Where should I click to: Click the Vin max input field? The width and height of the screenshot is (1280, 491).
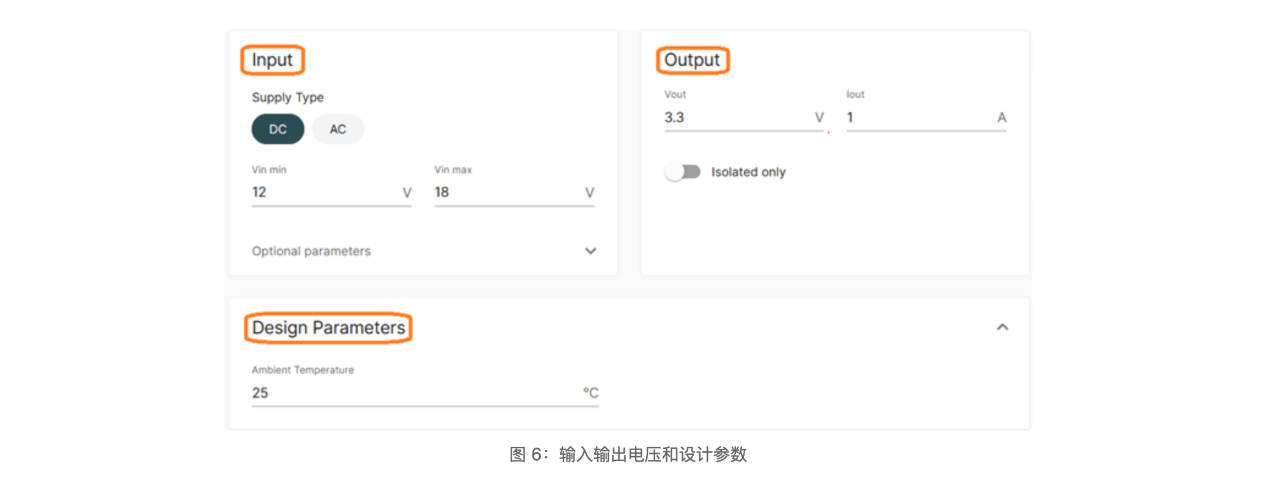505,192
